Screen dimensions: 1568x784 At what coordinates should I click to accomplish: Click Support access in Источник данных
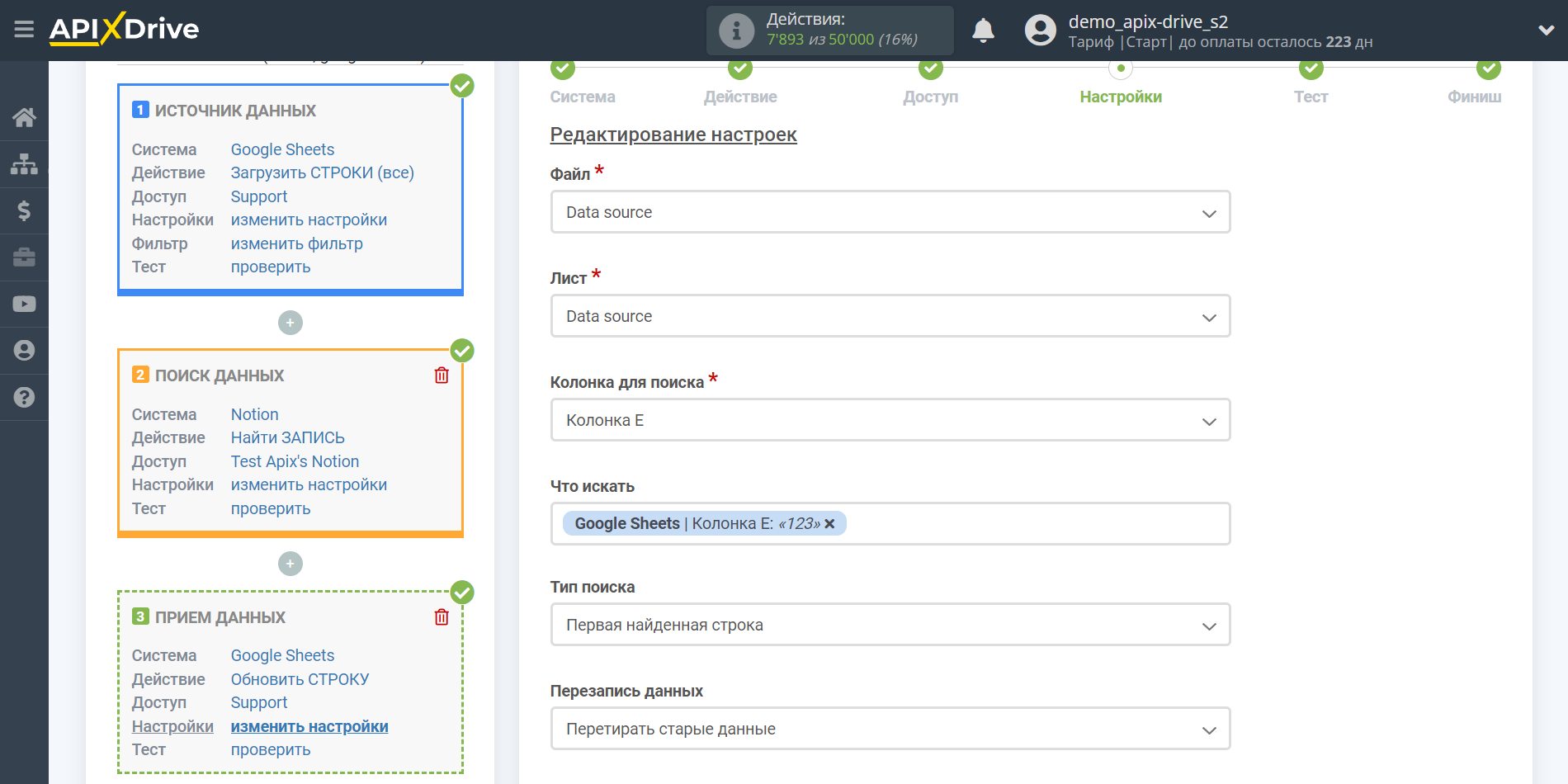pyautogui.click(x=259, y=196)
